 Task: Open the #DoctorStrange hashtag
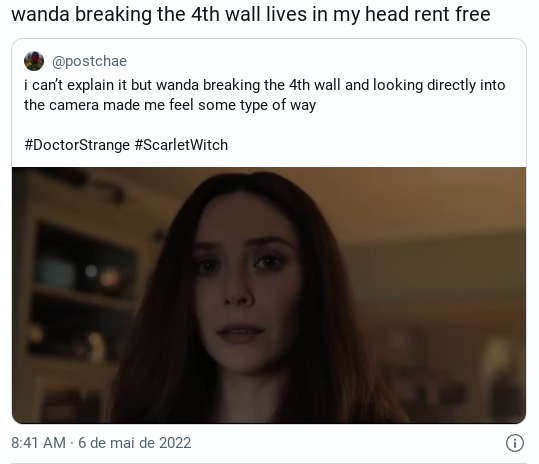[77, 145]
